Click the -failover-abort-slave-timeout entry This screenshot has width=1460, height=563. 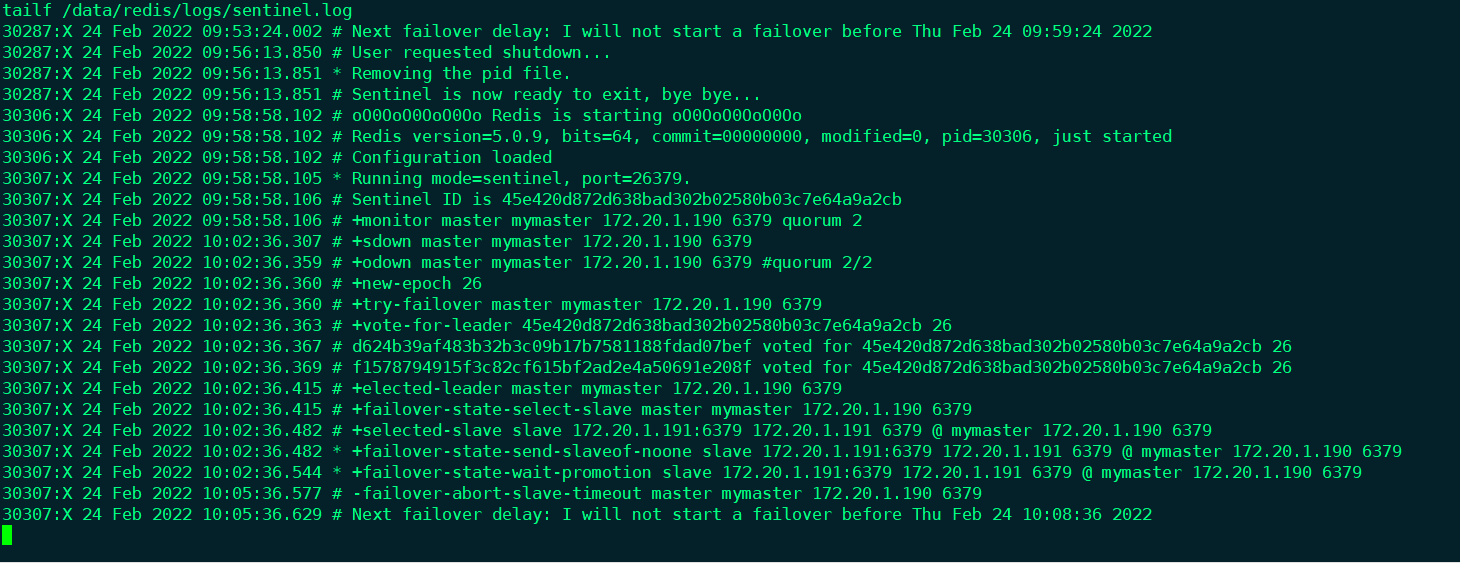tap(666, 493)
